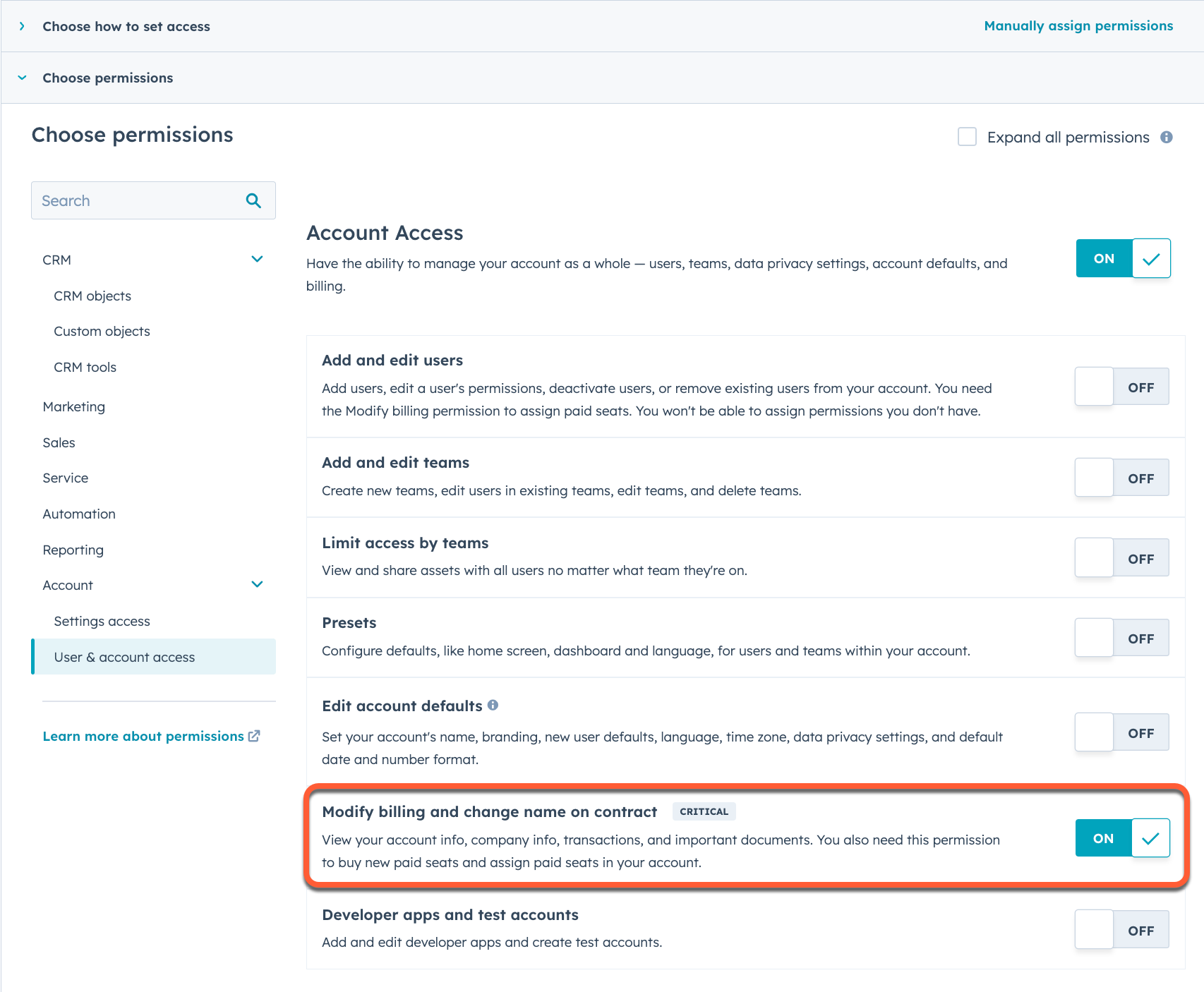Viewport: 1204px width, 992px height.
Task: Click info icon beside Expand all permissions
Action: pyautogui.click(x=1167, y=137)
